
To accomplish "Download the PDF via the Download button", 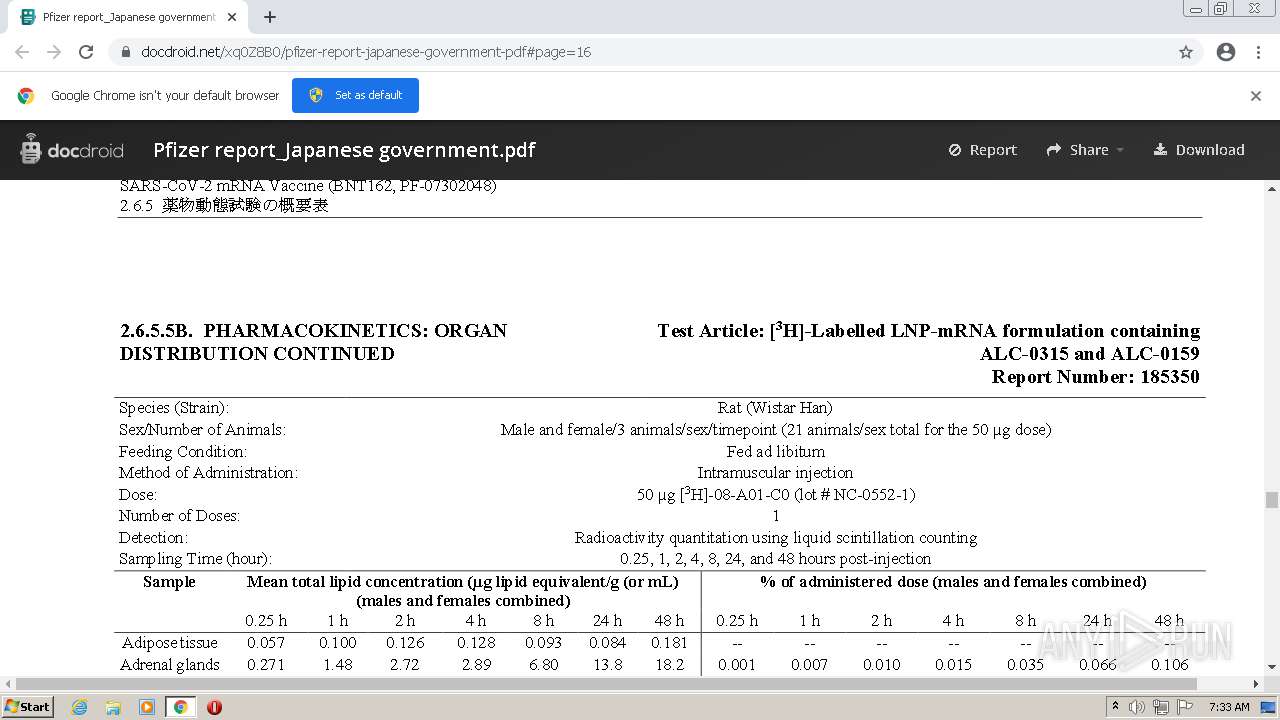I will coord(1199,150).
